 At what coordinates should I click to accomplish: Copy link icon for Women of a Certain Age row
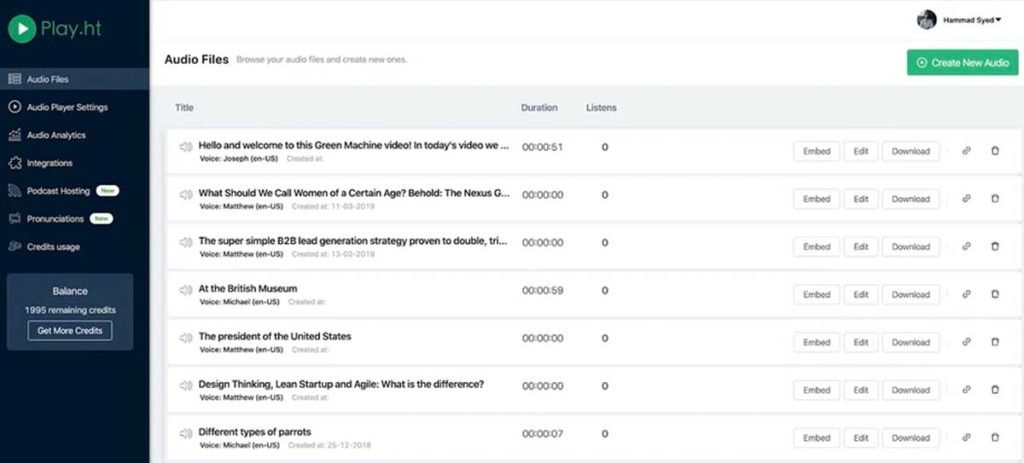(967, 199)
